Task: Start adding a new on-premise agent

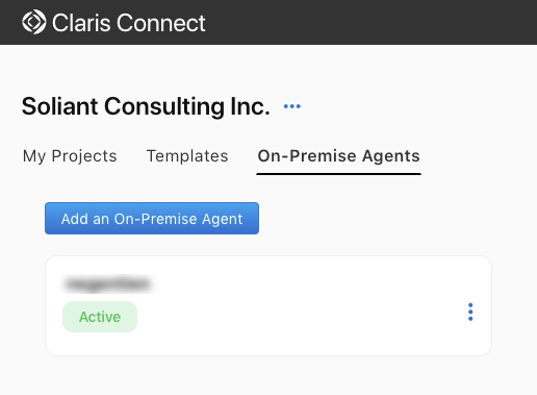Action: 152,218
